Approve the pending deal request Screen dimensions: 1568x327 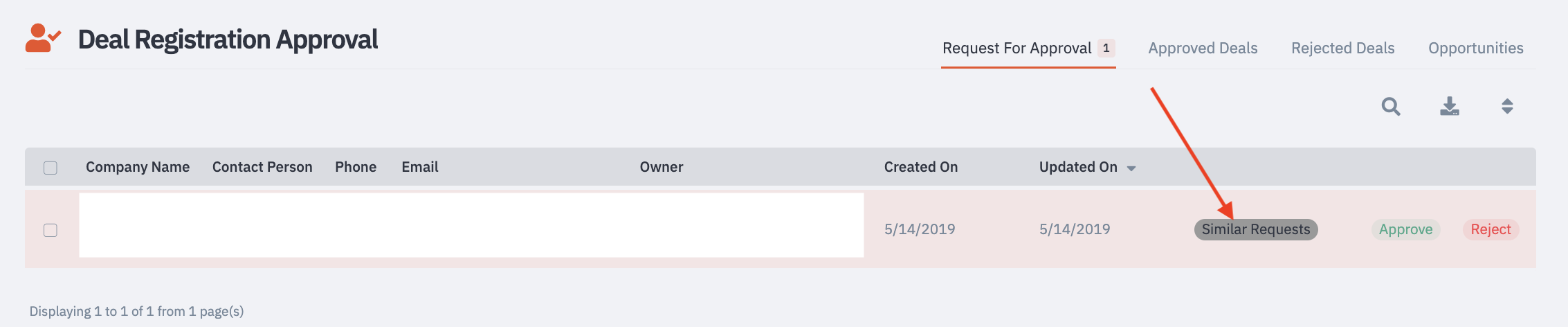pos(1406,229)
